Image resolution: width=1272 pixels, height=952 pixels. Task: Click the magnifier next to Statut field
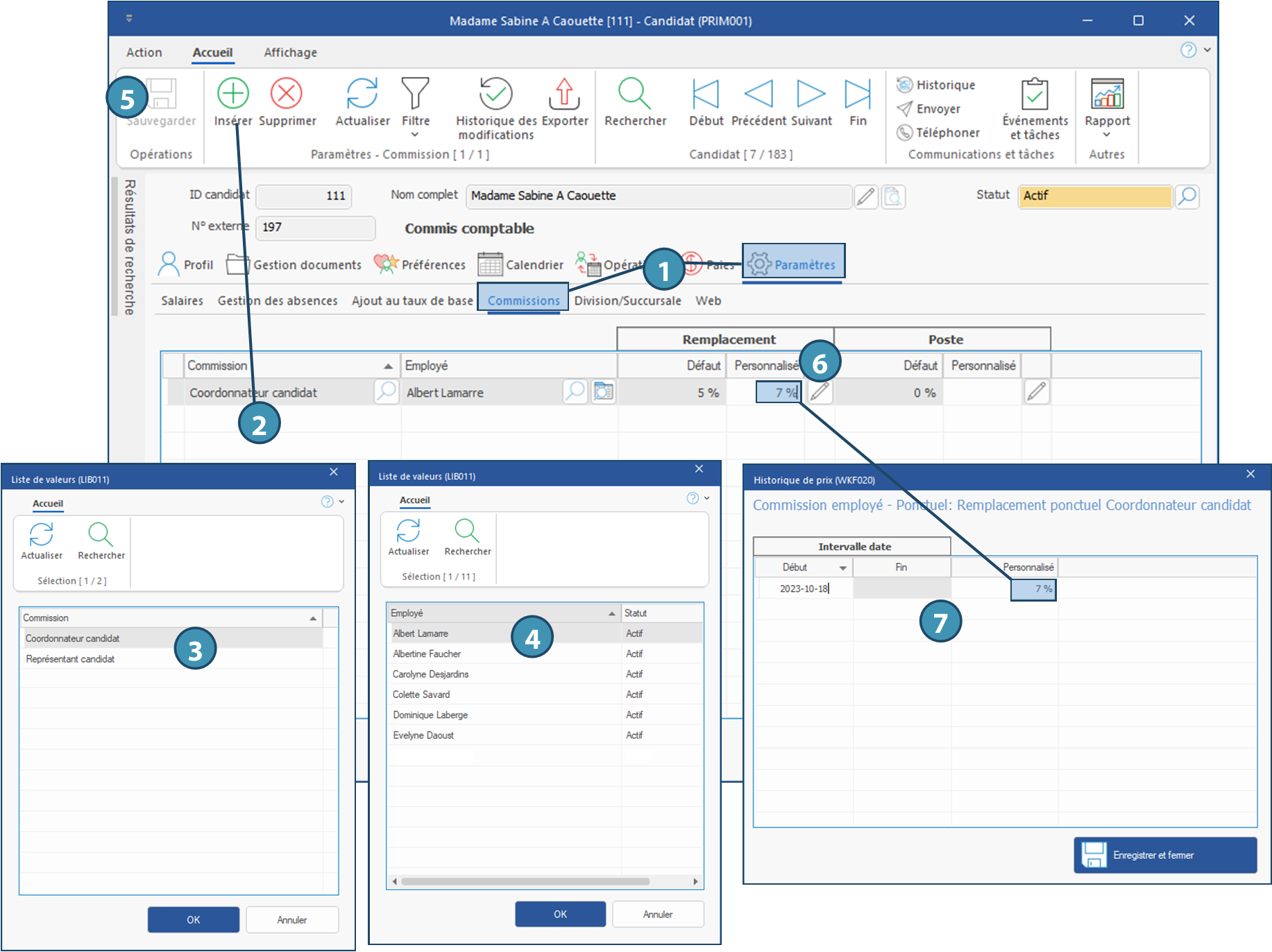pyautogui.click(x=1187, y=196)
